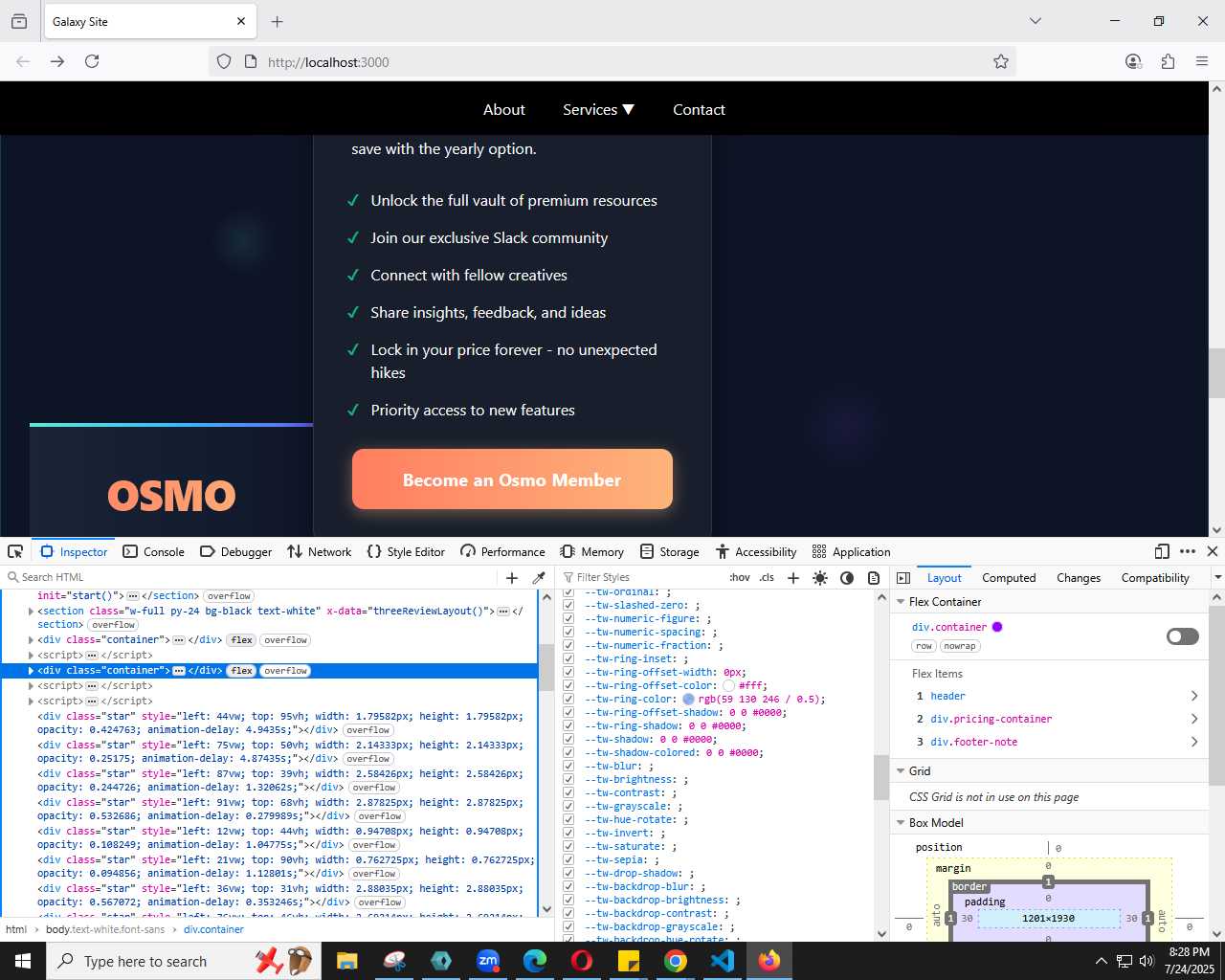Open Visual Studio Code from the taskbar
Screen dimensions: 1225x980
(723, 961)
